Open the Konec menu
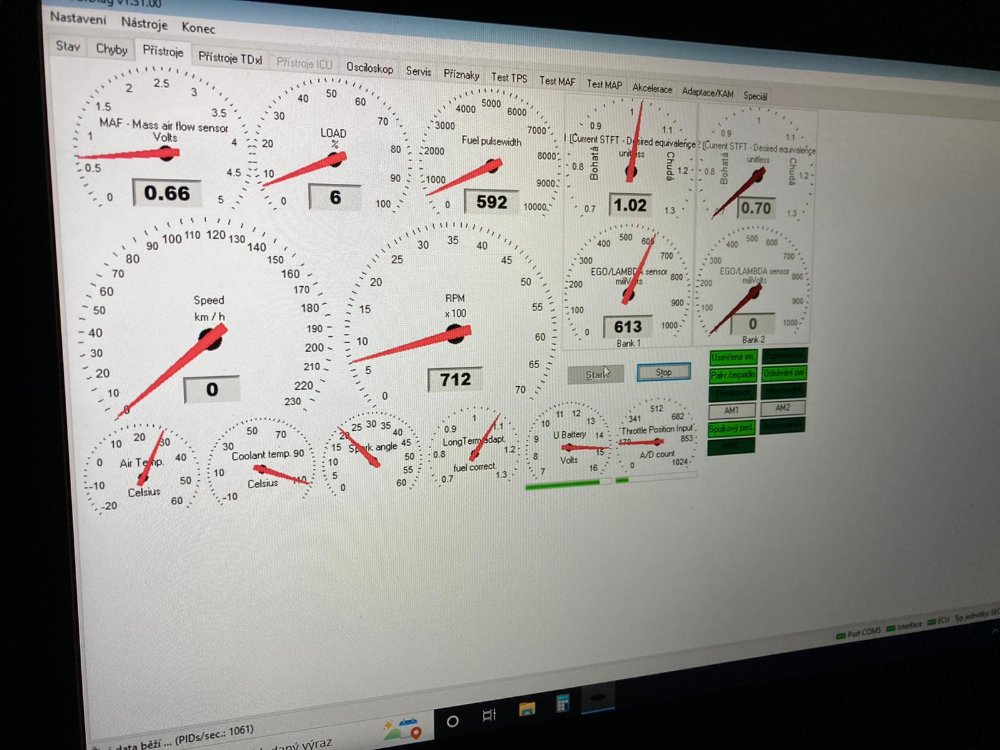This screenshot has height=750, width=1000. point(198,28)
